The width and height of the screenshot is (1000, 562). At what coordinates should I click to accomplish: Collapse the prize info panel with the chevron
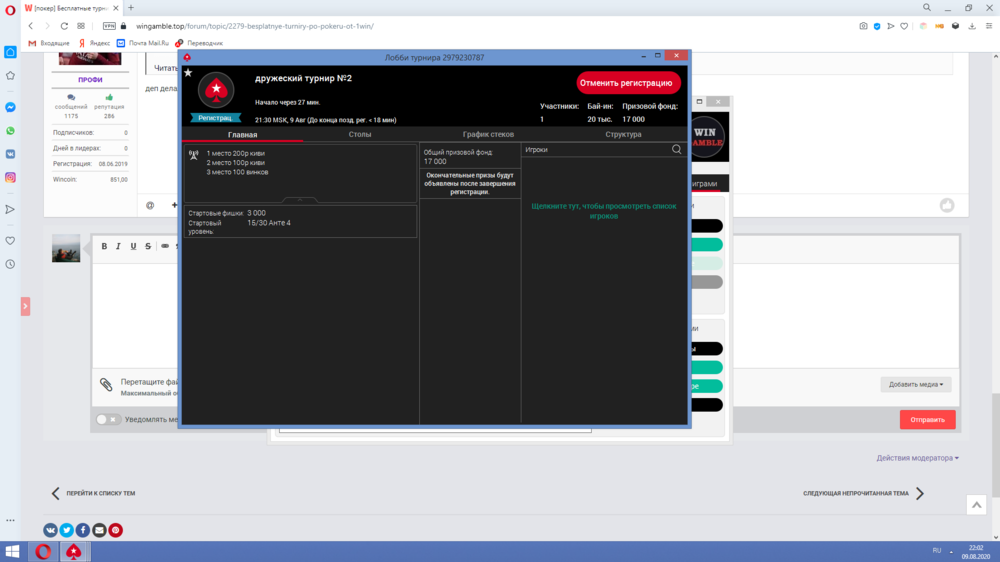(300, 200)
